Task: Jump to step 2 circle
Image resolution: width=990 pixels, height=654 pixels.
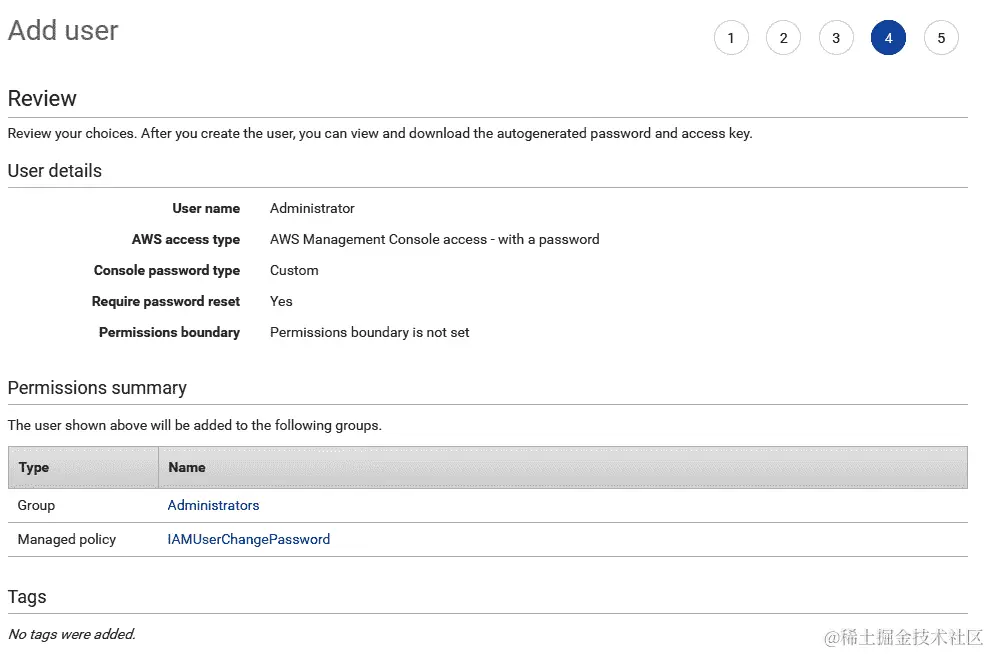Action: click(x=783, y=38)
